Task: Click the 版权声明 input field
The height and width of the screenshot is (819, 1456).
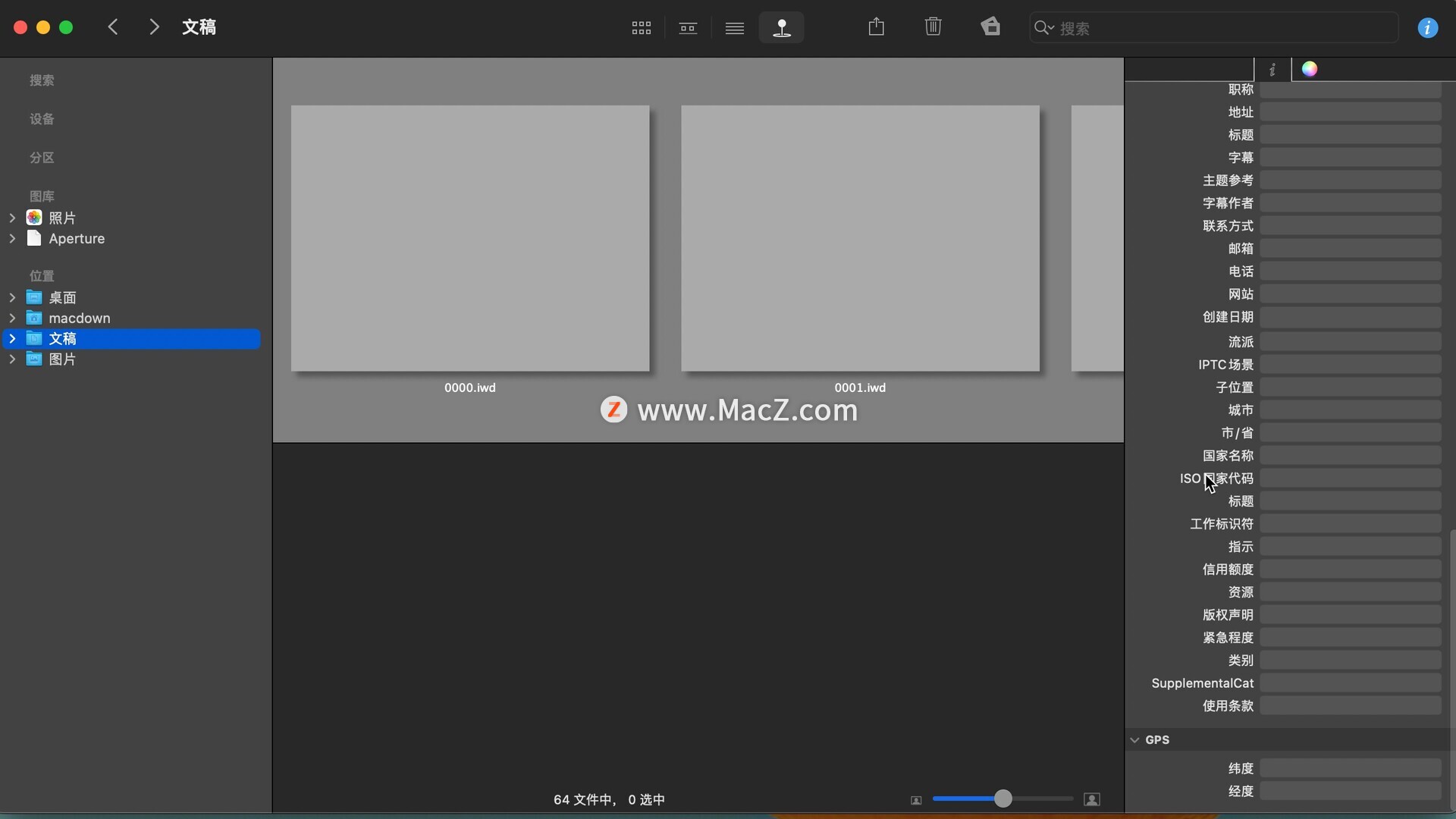Action: click(1351, 614)
